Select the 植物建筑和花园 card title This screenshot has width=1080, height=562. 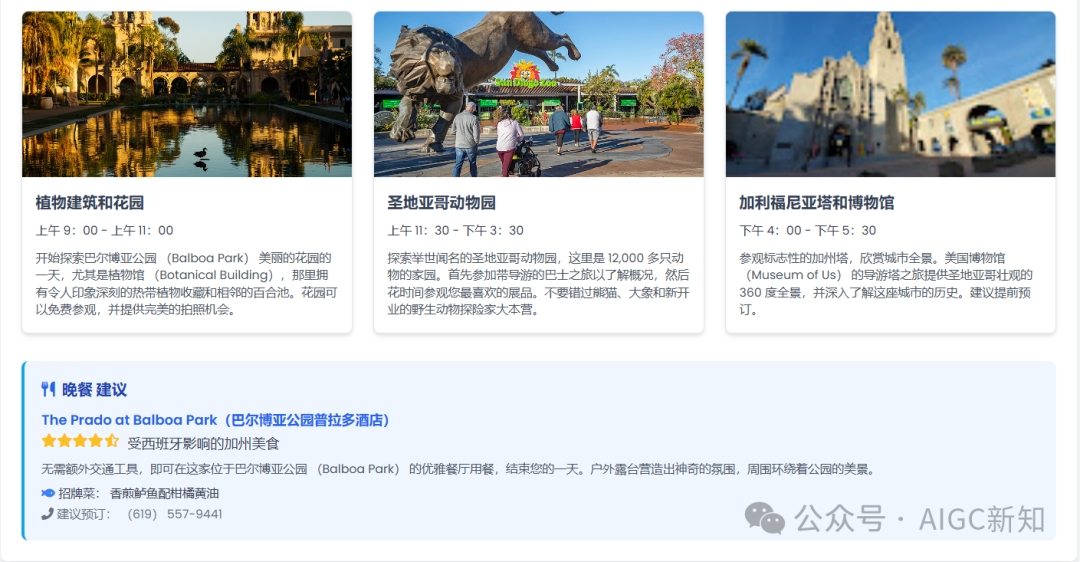(90, 202)
